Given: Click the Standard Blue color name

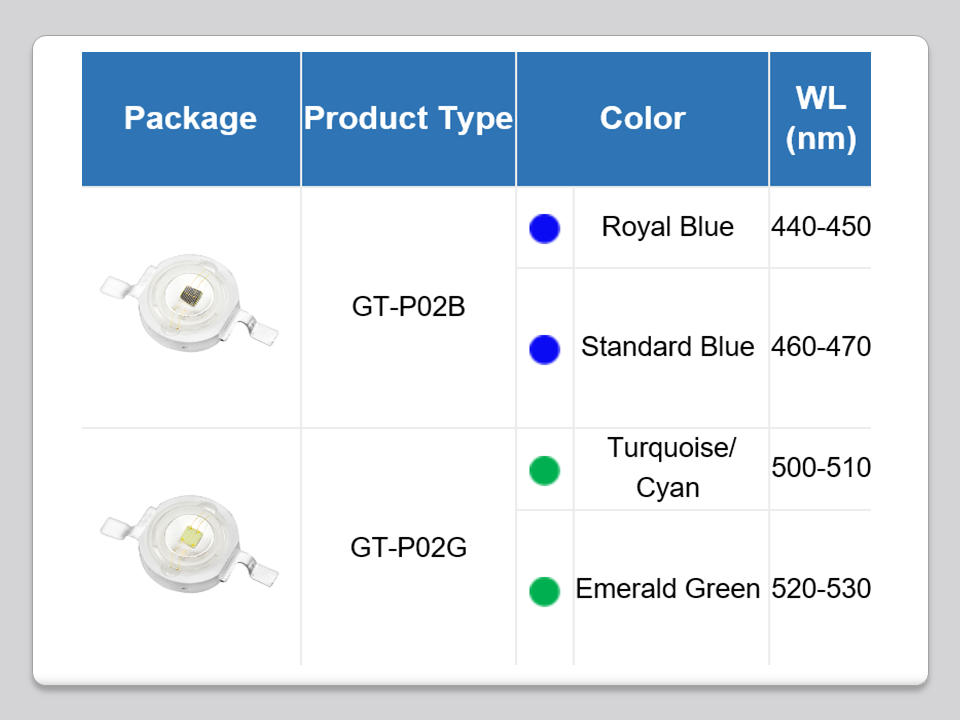Looking at the screenshot, I should [668, 347].
